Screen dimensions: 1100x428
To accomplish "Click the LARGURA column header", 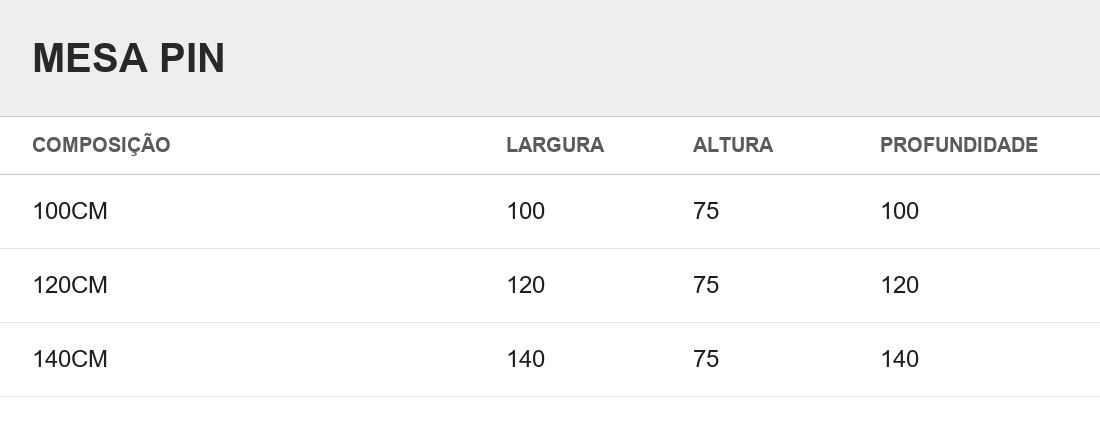I will [555, 145].
